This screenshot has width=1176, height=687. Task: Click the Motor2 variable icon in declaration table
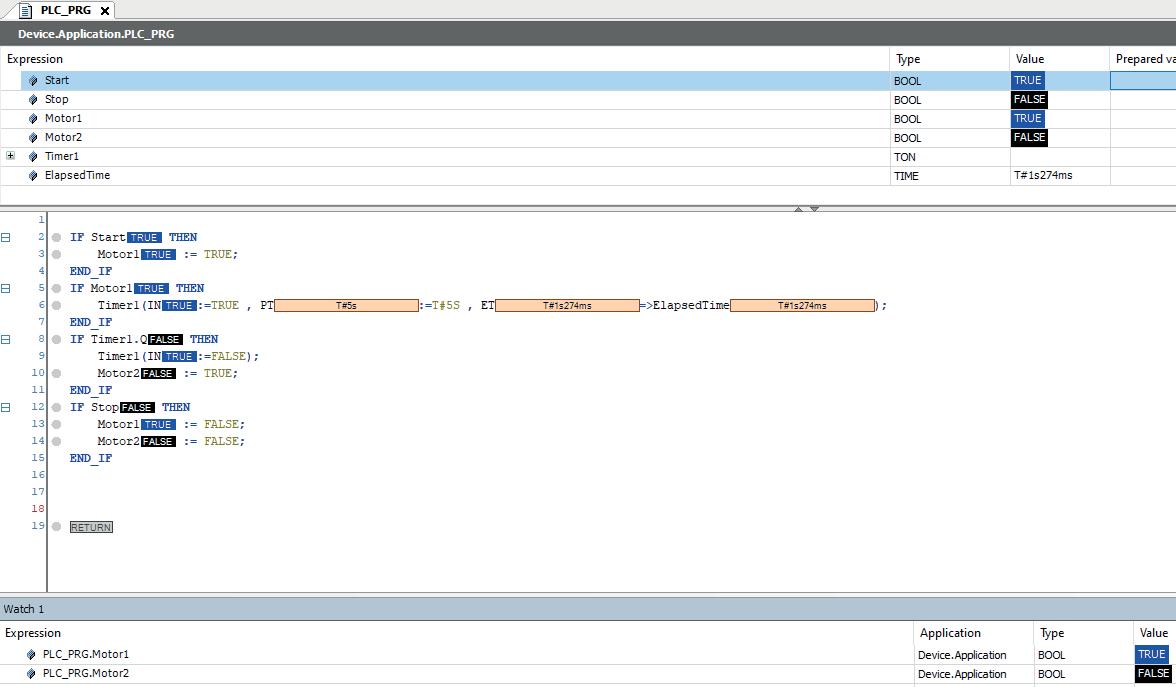[x=32, y=137]
